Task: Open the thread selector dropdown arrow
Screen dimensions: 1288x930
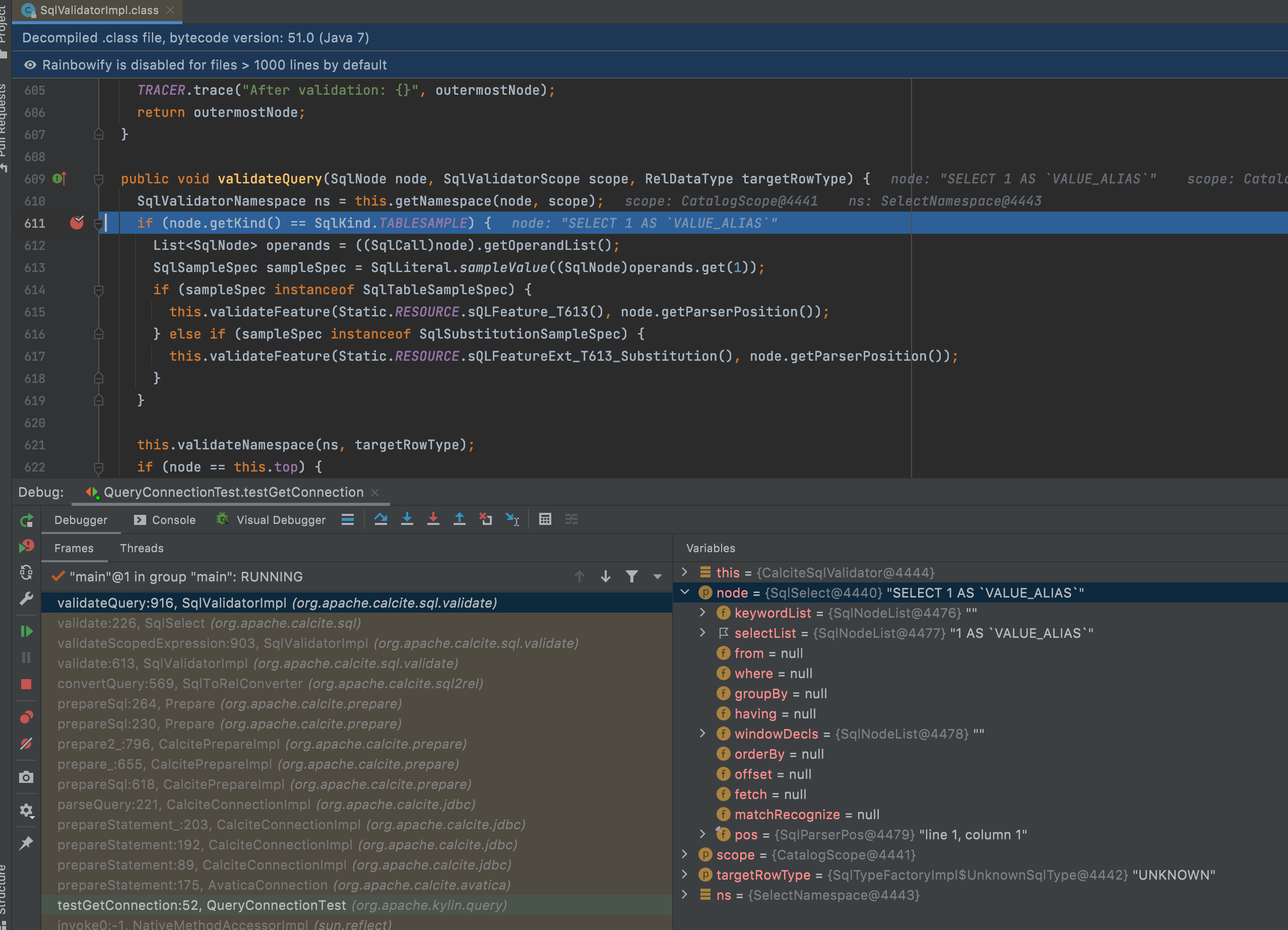Action: pos(658,577)
